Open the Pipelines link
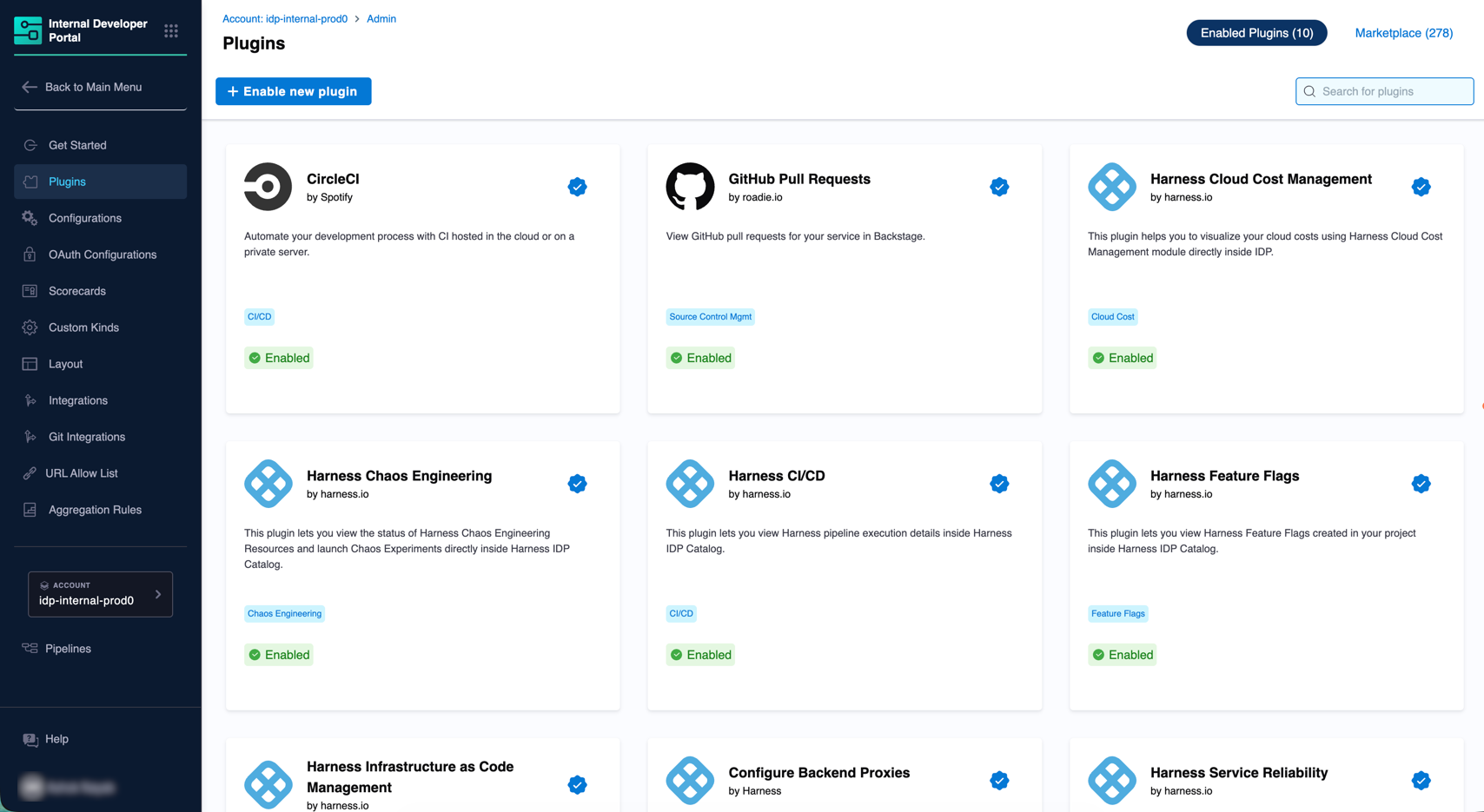This screenshot has width=1484, height=812. coord(68,649)
